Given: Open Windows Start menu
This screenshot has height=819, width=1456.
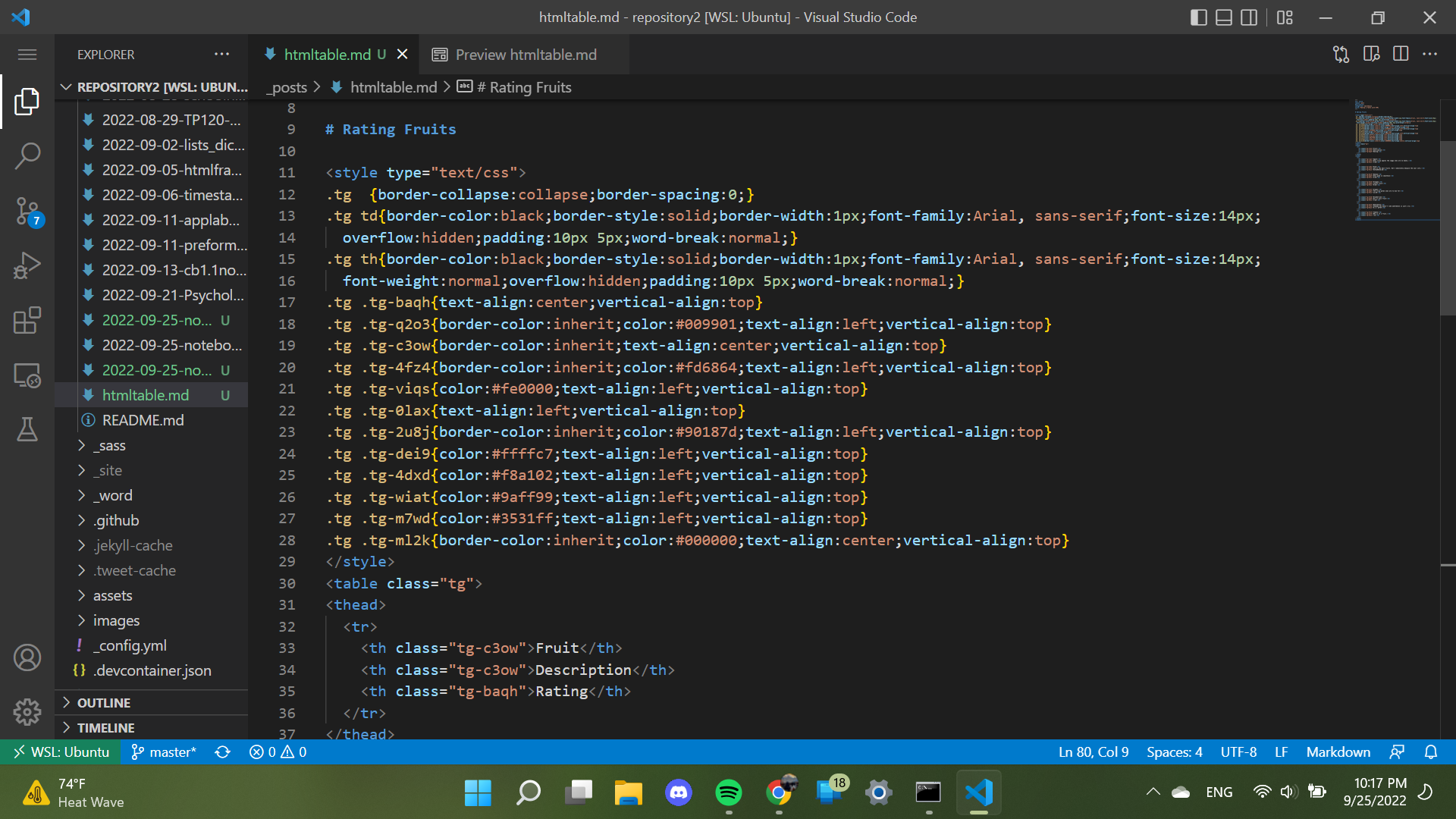Looking at the screenshot, I should point(478,792).
